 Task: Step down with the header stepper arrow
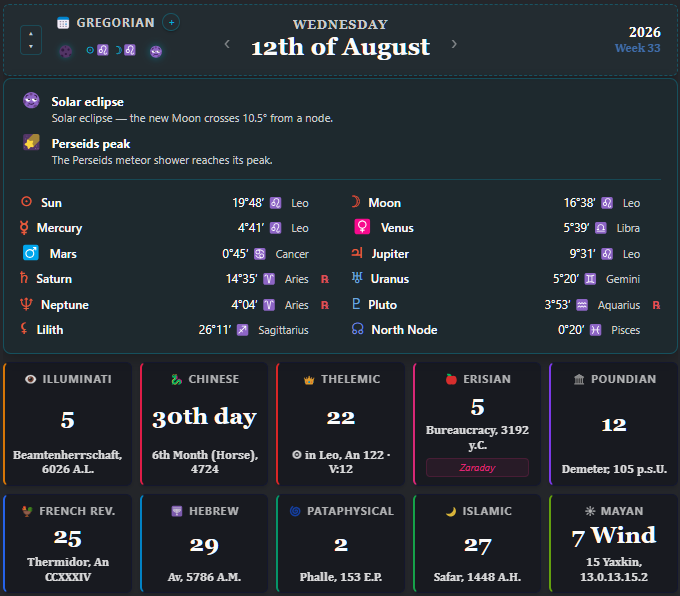click(x=31, y=46)
